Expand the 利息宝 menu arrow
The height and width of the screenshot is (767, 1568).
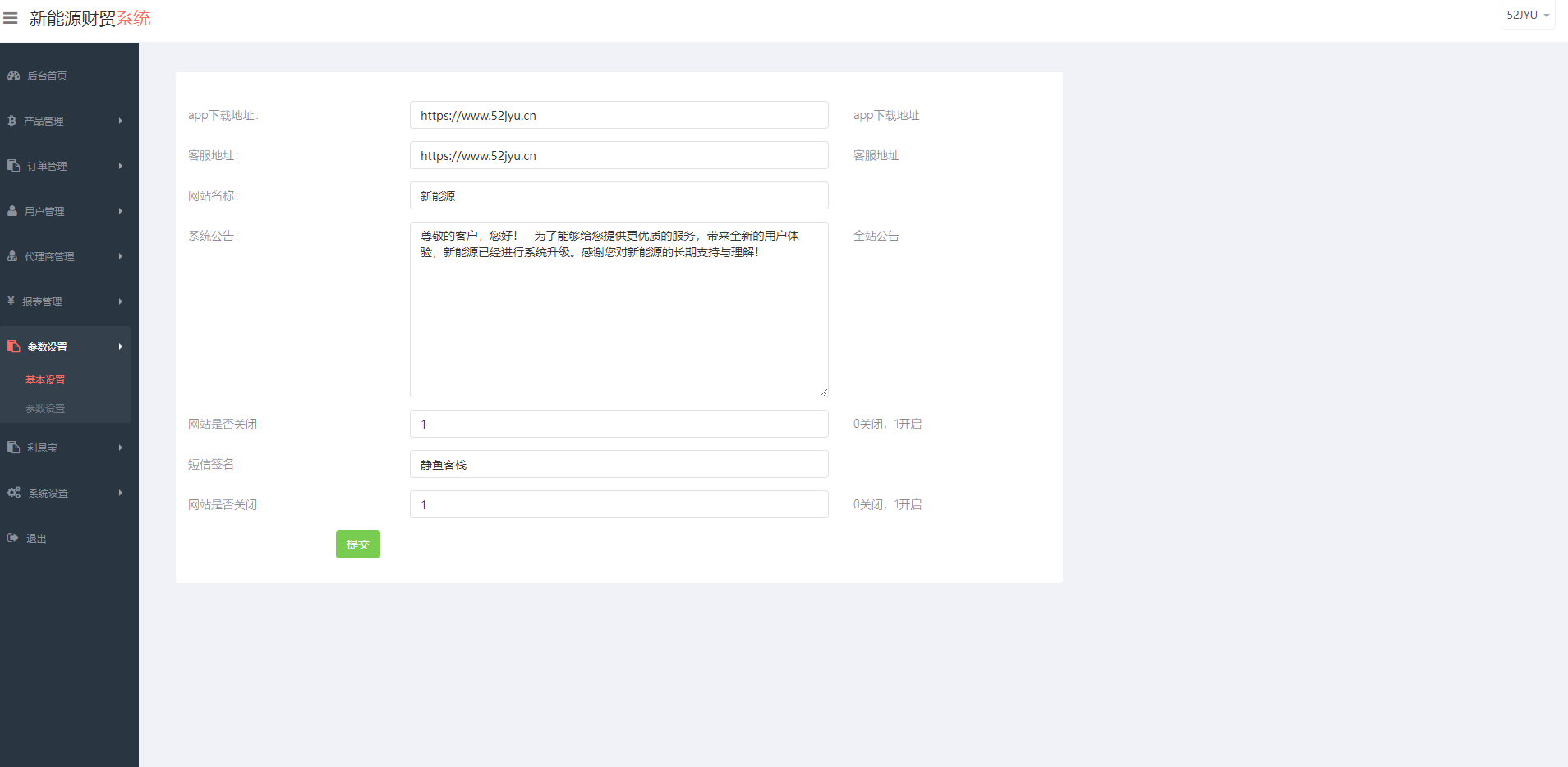121,448
